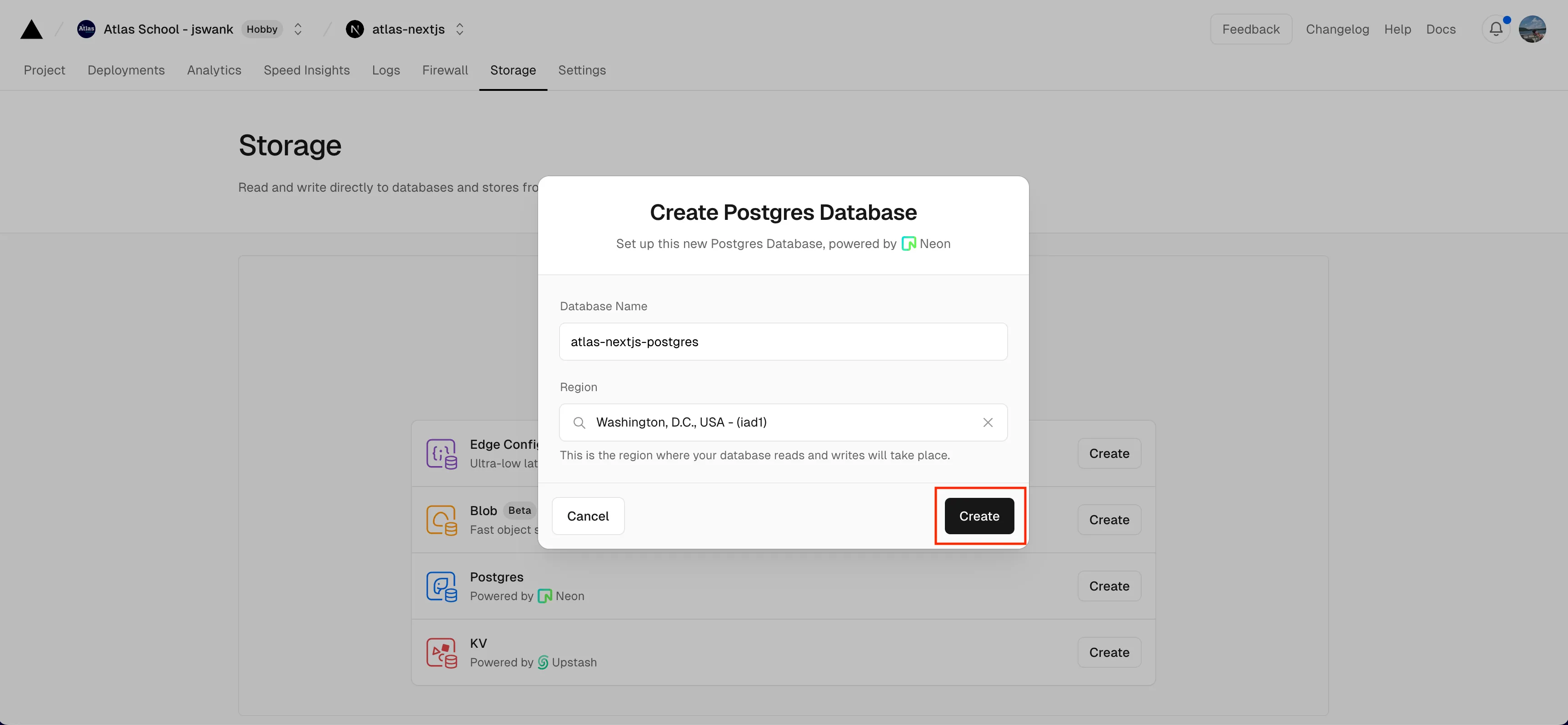Focus the Database Name input field
The height and width of the screenshot is (725, 1568).
point(784,342)
